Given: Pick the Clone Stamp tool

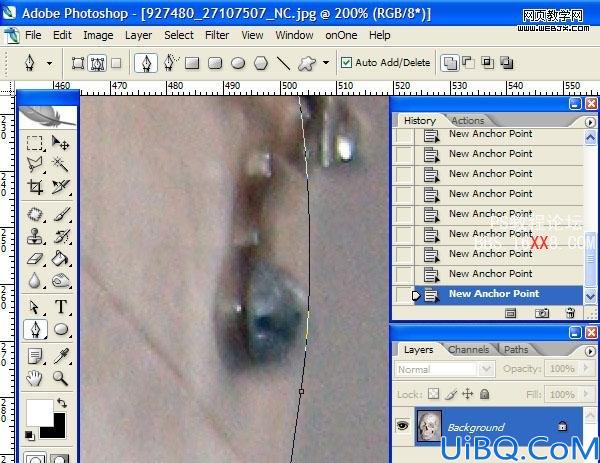Looking at the screenshot, I should [35, 236].
